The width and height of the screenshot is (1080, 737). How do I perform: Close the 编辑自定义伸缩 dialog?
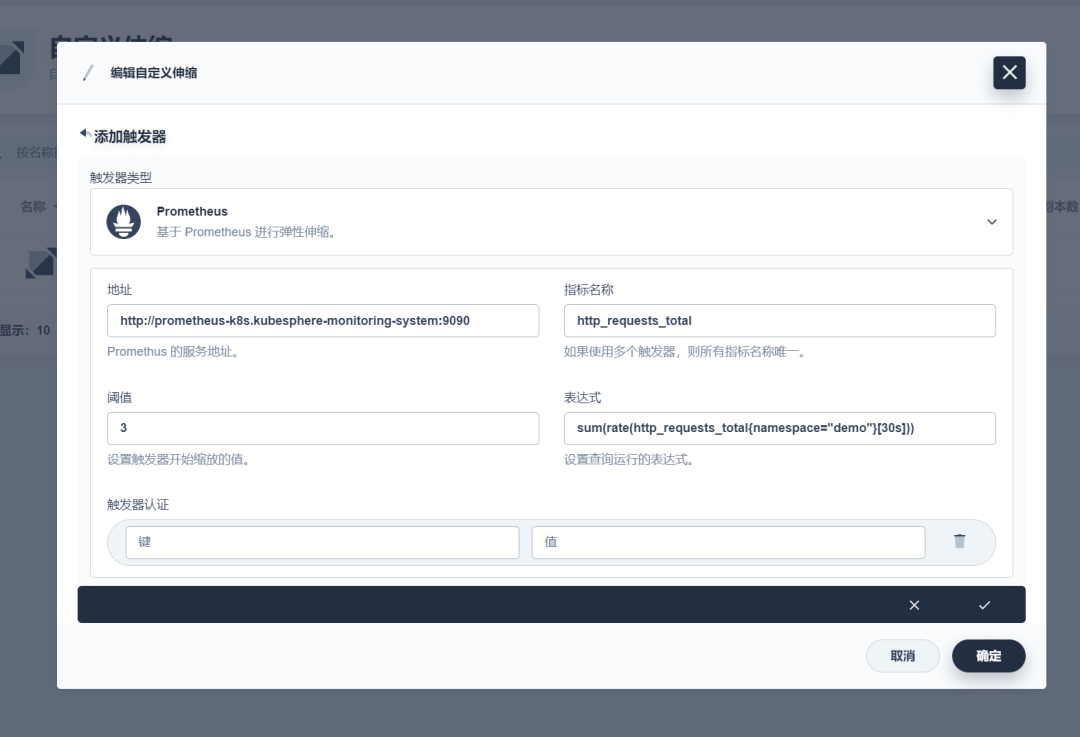[x=1009, y=72]
